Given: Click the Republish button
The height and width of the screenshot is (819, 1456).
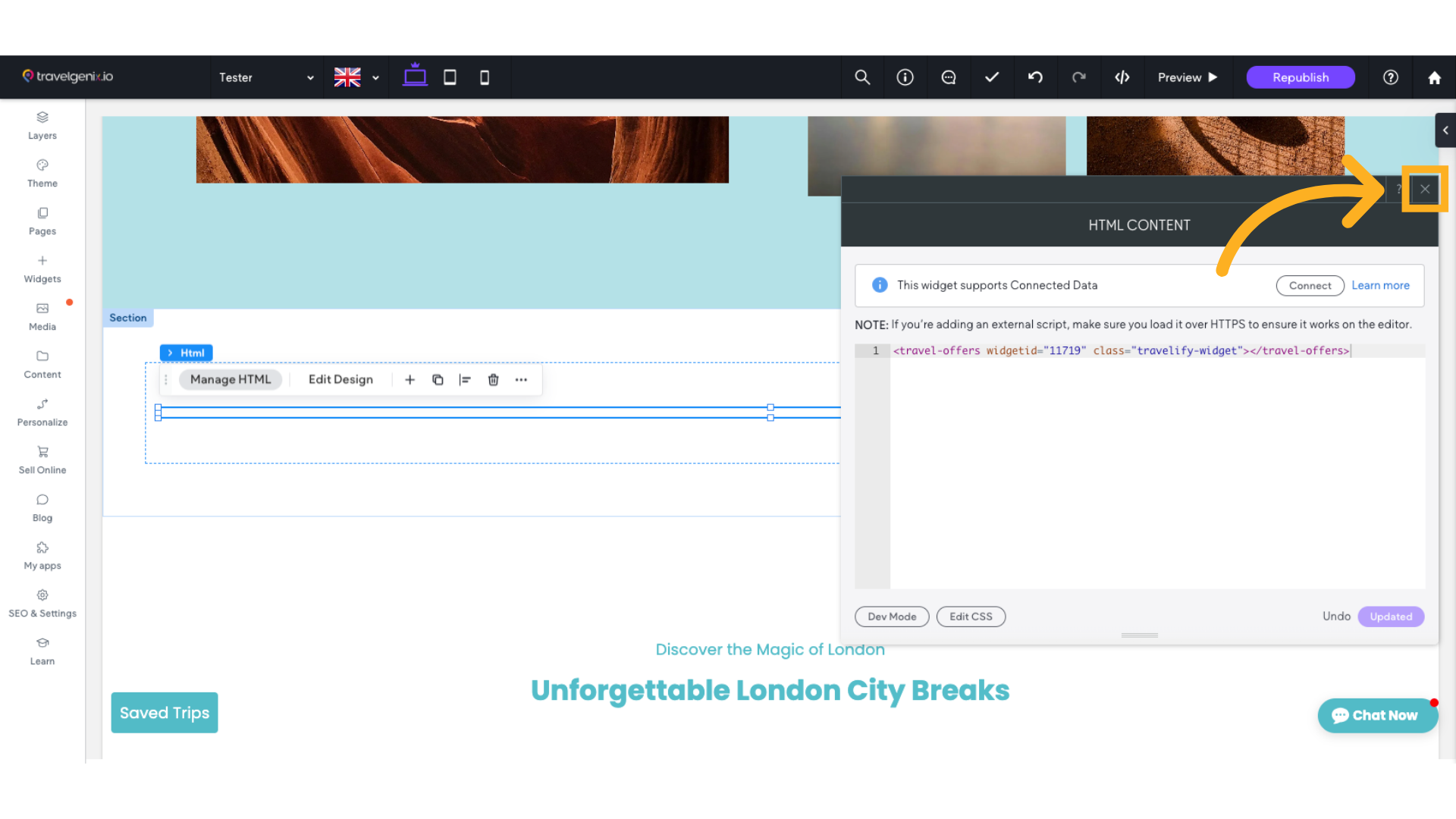Looking at the screenshot, I should (x=1301, y=77).
